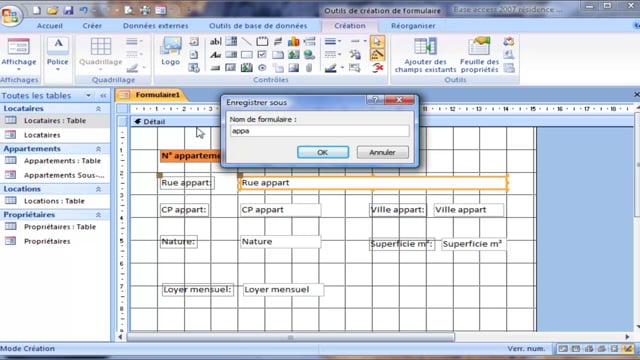This screenshot has width=640, height=360.
Task: Collapse the Locataires group in navigation pane
Action: coord(98,109)
